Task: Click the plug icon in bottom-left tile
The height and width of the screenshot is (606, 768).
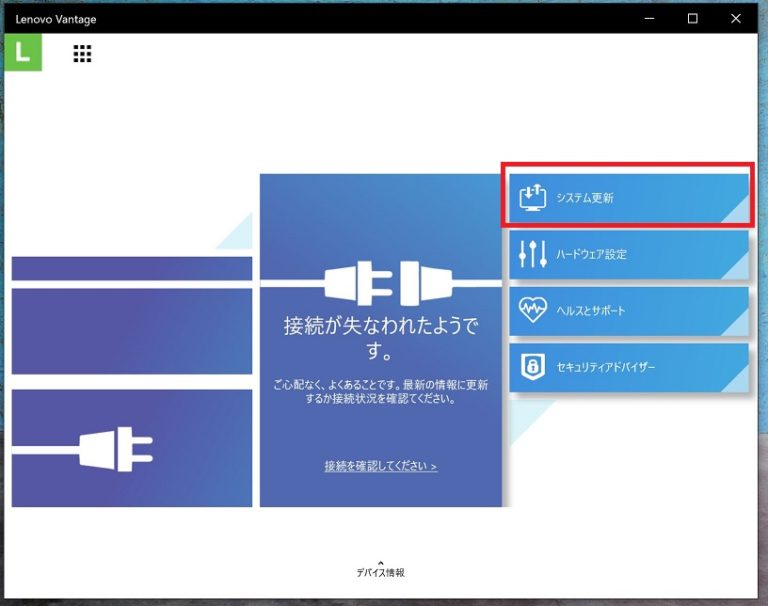Action: pyautogui.click(x=116, y=449)
